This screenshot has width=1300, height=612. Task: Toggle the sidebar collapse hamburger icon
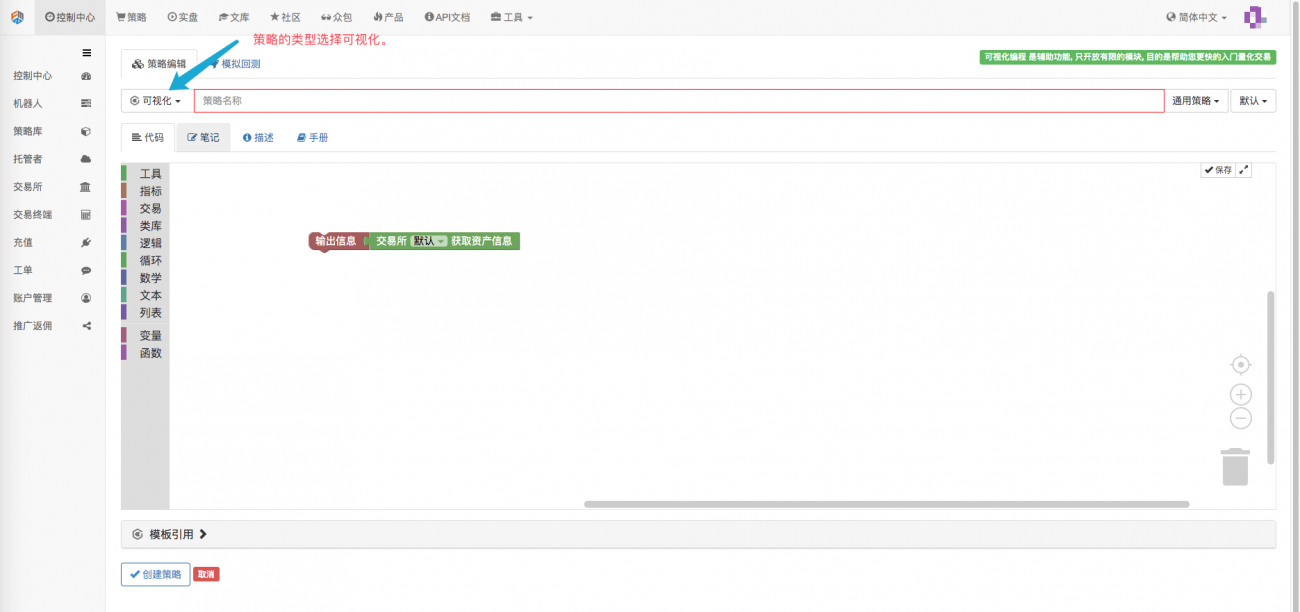click(x=87, y=53)
